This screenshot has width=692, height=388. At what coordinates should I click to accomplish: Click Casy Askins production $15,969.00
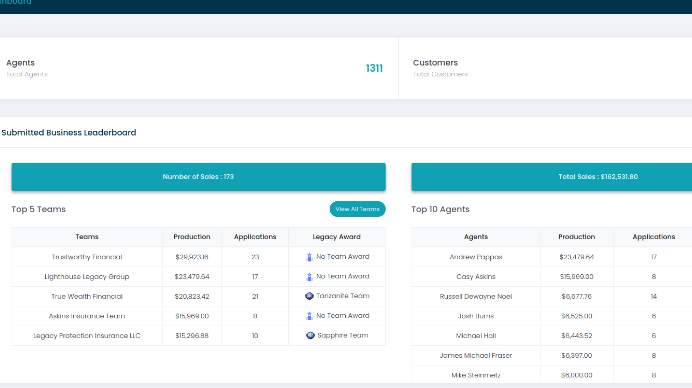(x=577, y=277)
